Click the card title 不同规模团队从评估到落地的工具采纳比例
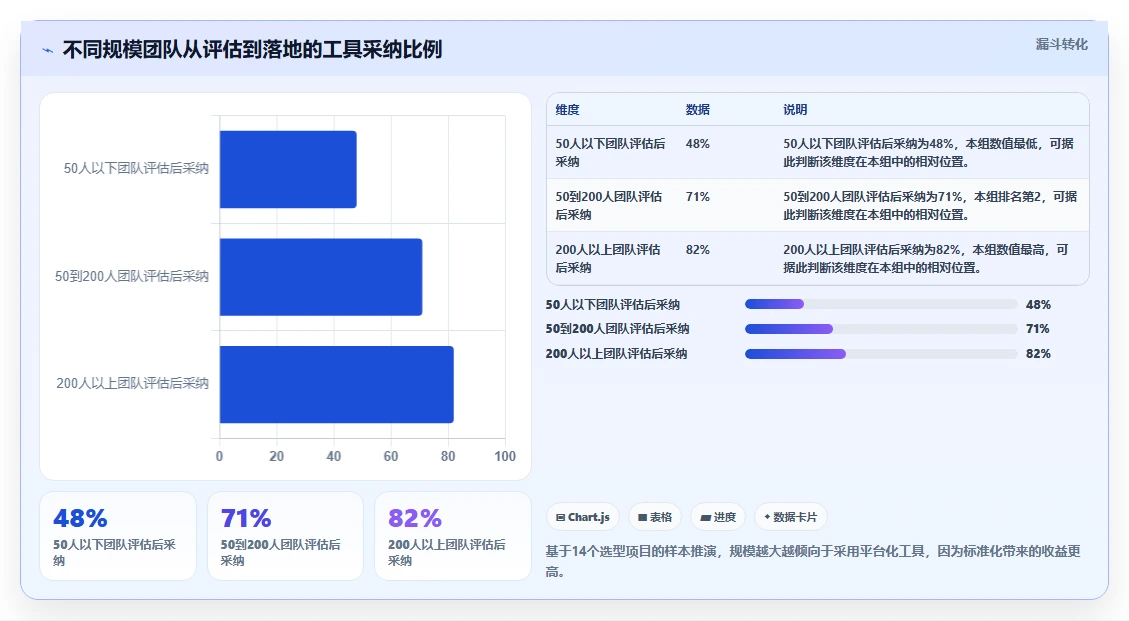This screenshot has width=1129, height=621. 252,50
